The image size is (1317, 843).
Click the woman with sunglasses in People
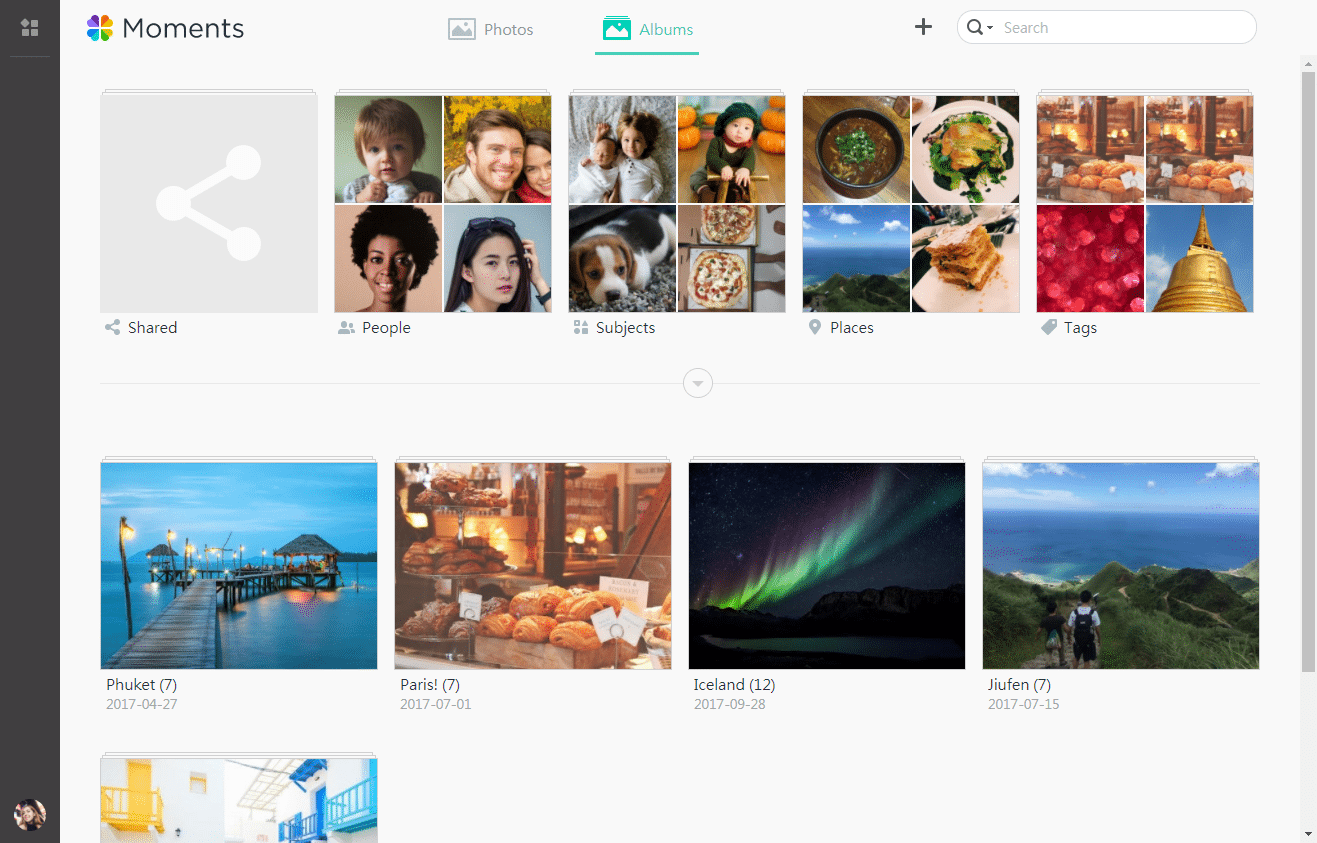pyautogui.click(x=497, y=259)
